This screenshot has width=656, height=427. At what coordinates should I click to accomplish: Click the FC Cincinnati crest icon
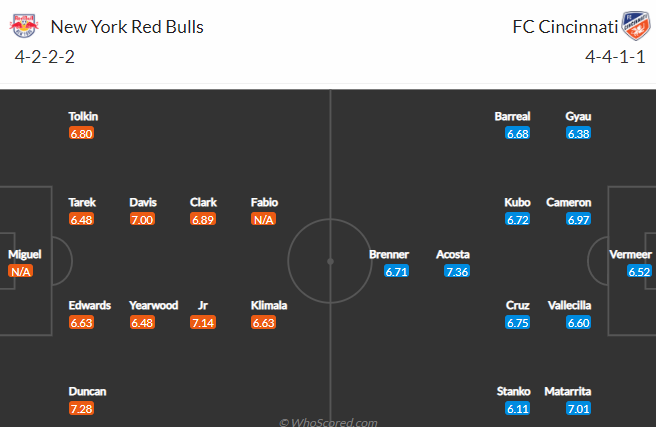[636, 26]
